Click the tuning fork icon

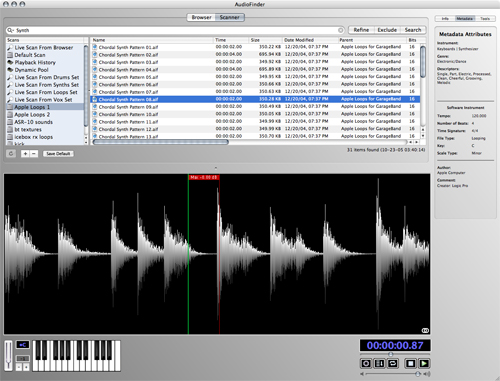[x=8, y=355]
